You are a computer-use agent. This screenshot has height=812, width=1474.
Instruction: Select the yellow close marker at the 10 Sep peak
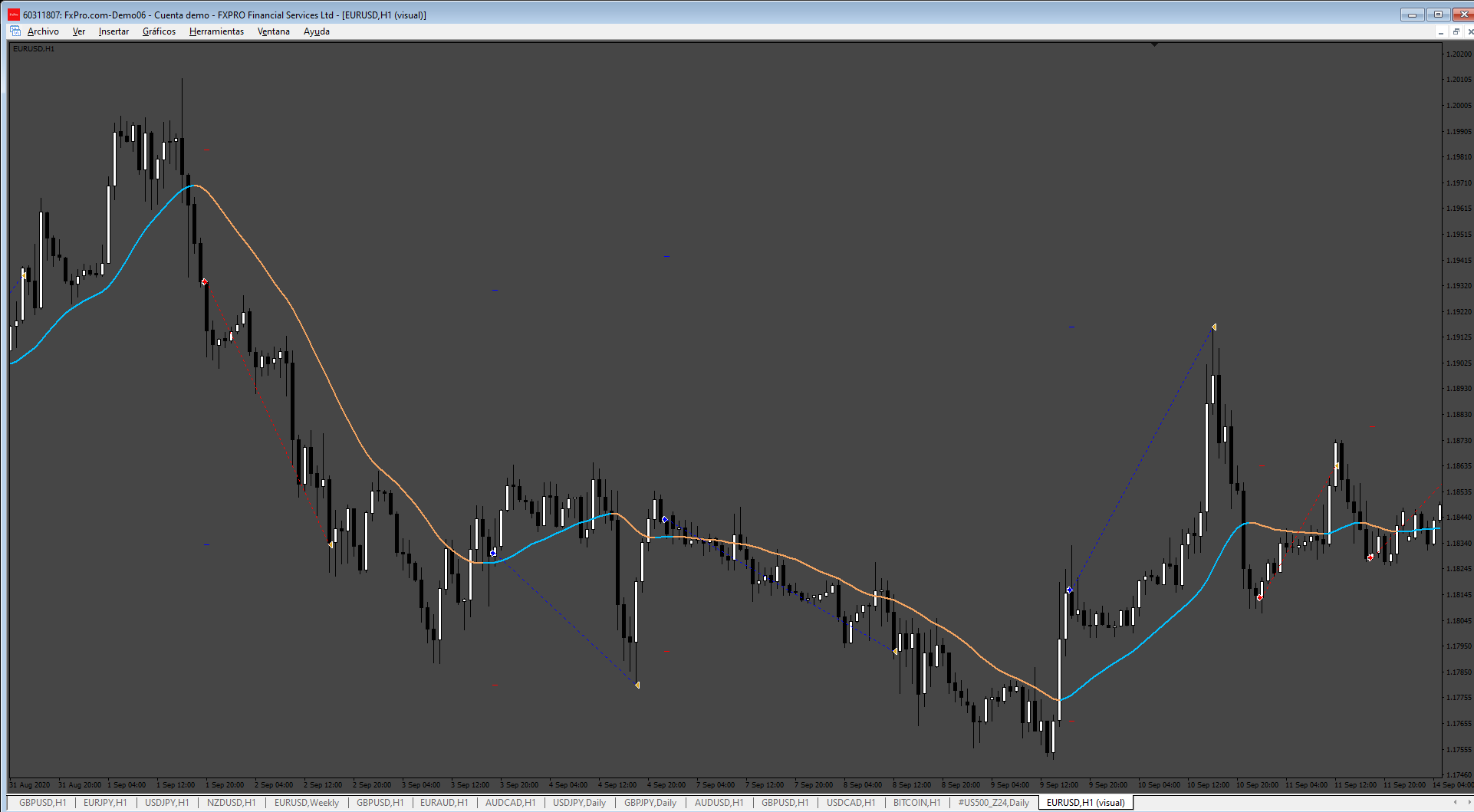tap(1214, 327)
